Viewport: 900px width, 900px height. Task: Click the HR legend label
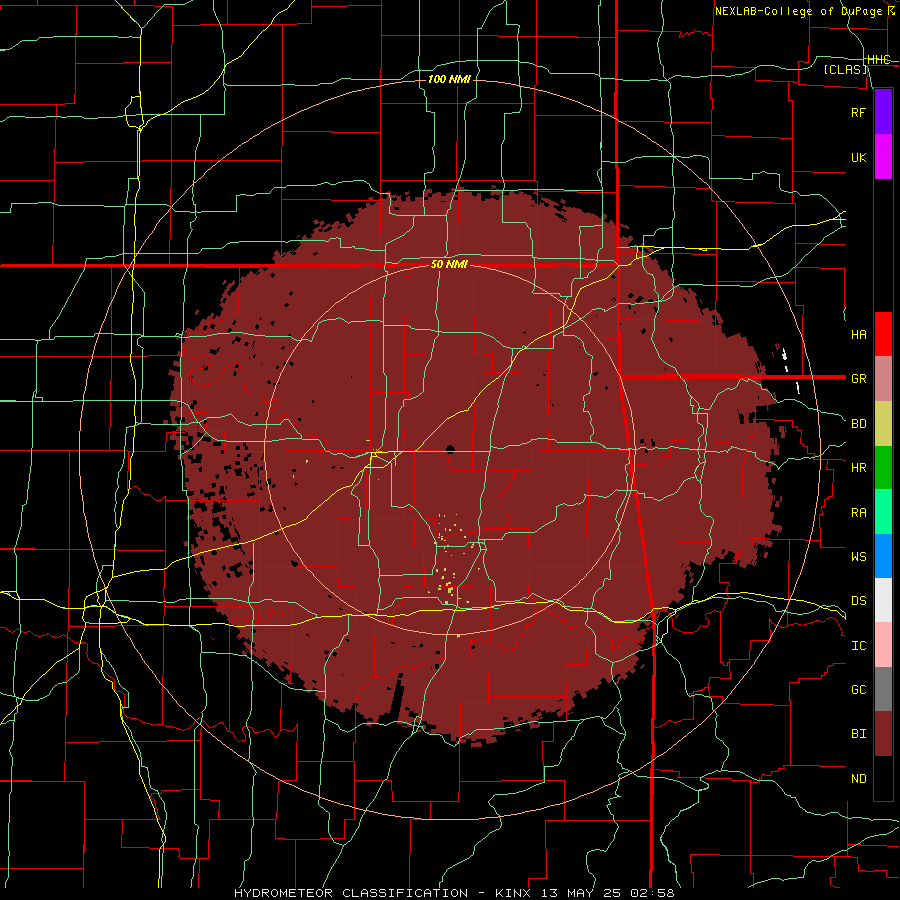(x=858, y=468)
